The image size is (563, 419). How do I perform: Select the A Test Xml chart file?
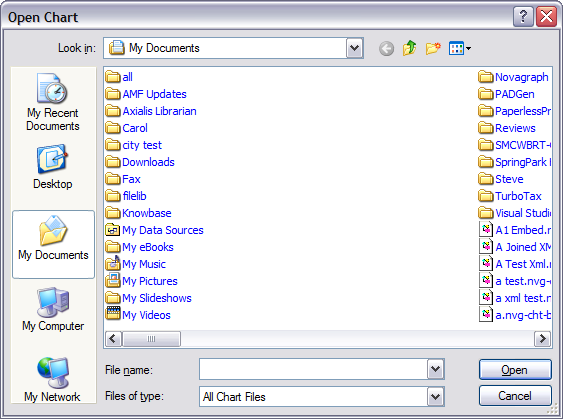[515, 264]
